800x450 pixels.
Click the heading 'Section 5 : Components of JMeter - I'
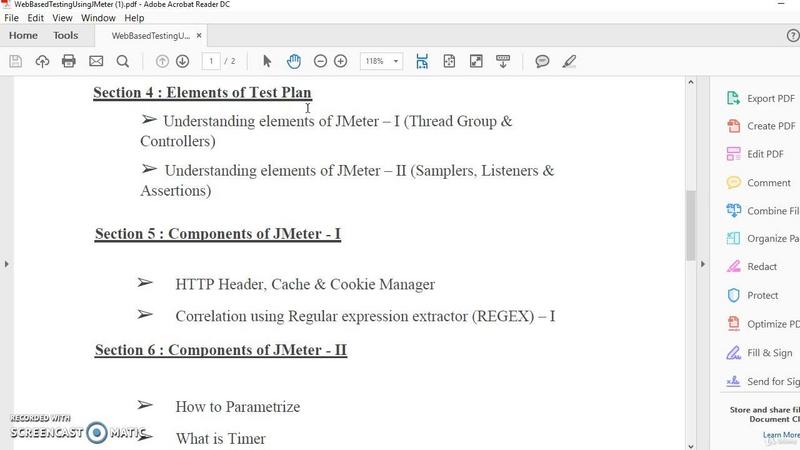point(218,234)
